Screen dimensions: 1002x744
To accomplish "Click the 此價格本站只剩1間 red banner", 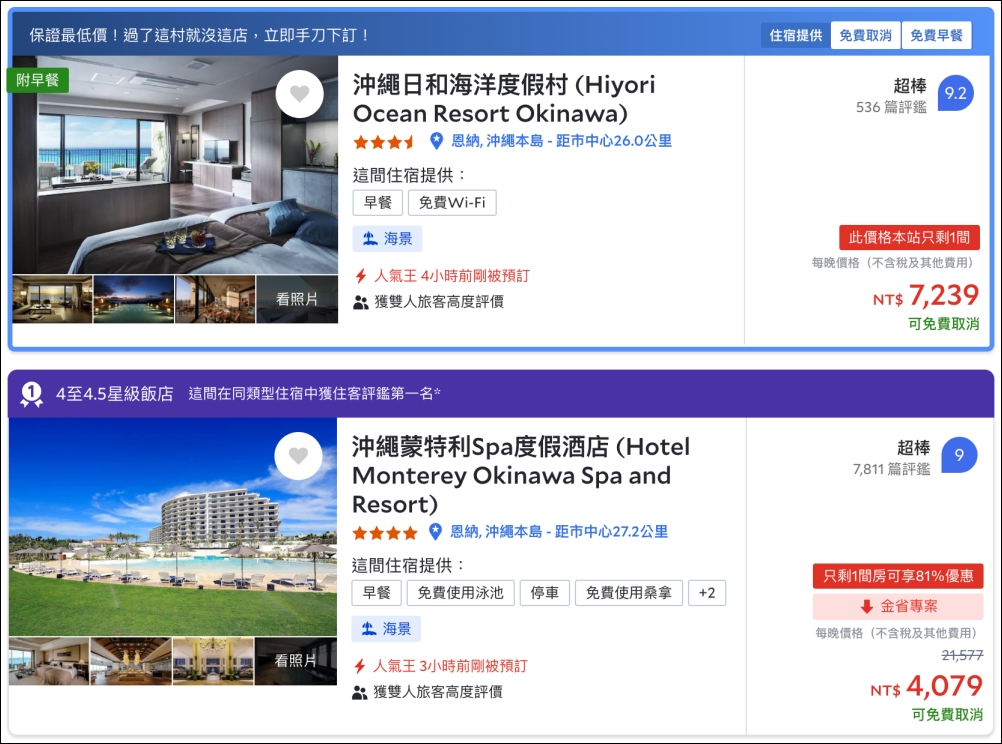I will (x=909, y=238).
